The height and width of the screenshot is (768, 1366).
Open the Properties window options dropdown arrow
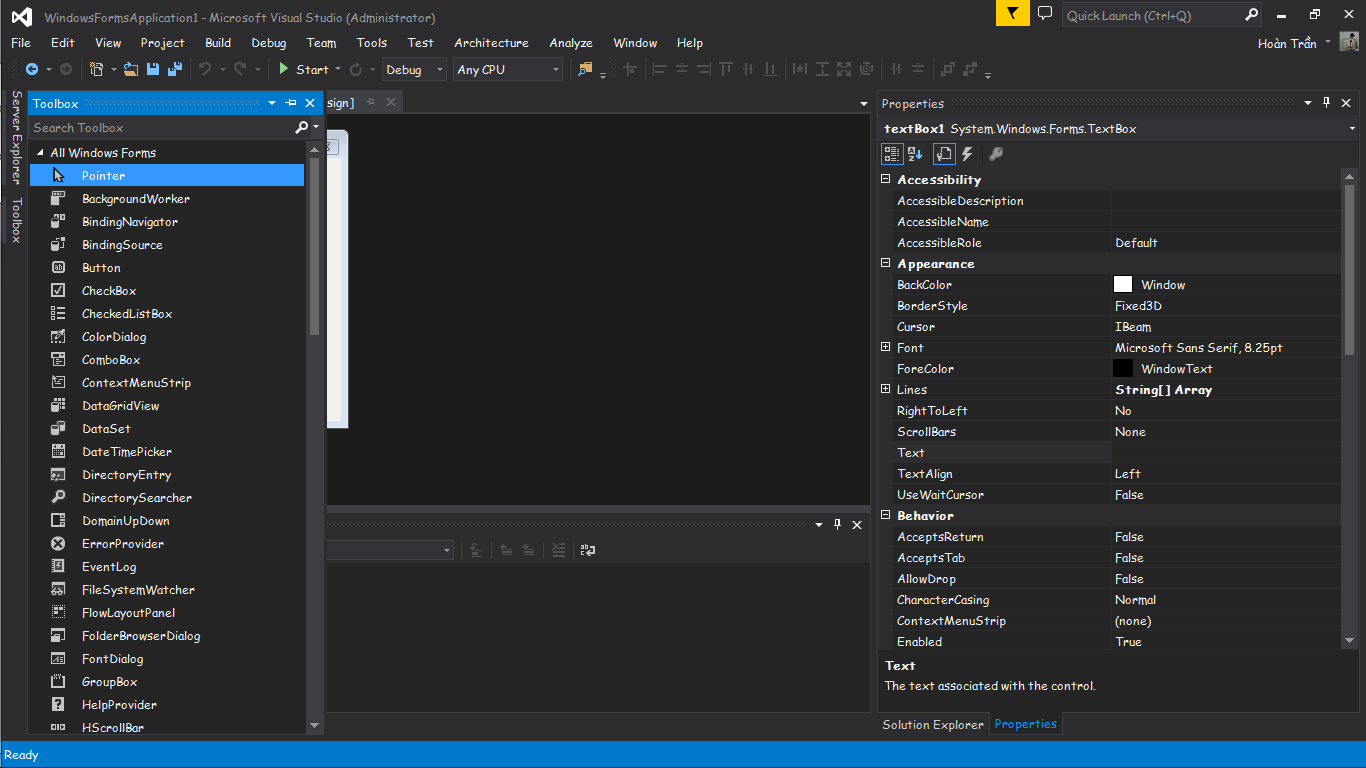pyautogui.click(x=1308, y=103)
